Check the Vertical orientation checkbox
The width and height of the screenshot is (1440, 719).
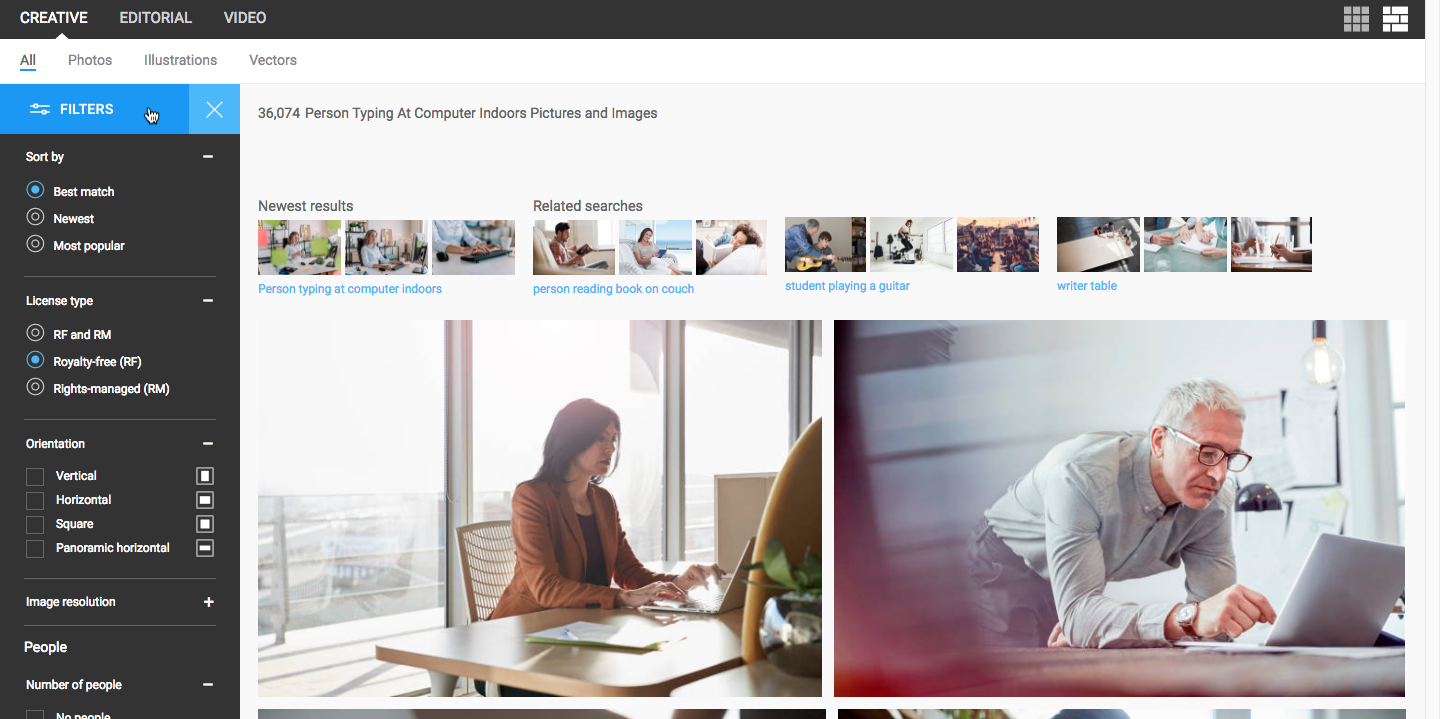pyautogui.click(x=35, y=476)
